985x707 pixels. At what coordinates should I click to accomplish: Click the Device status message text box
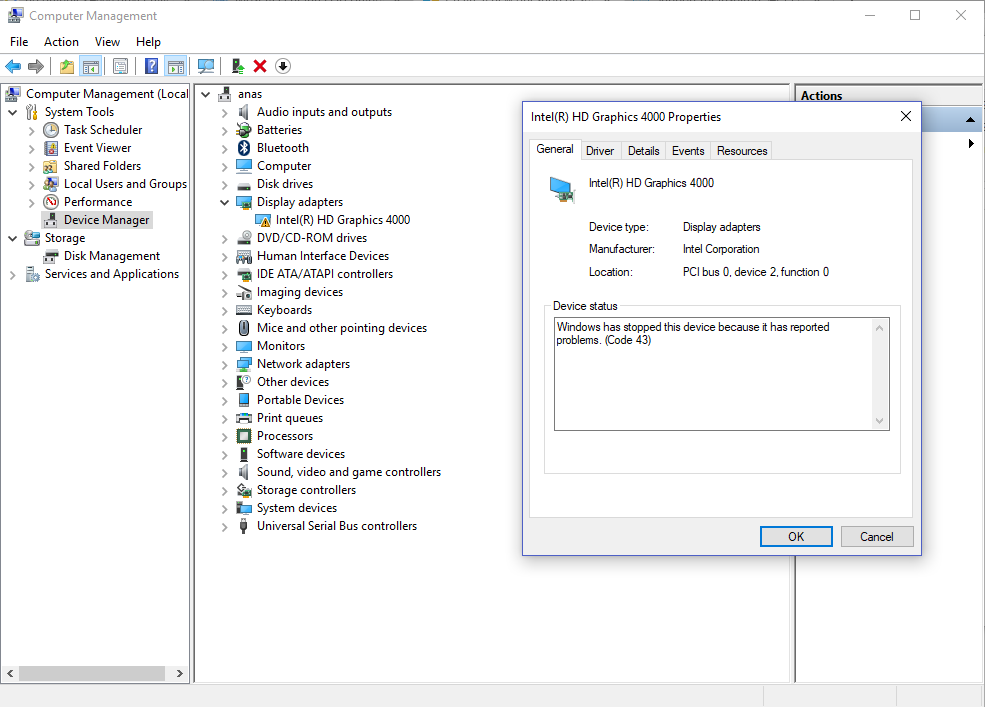(722, 374)
